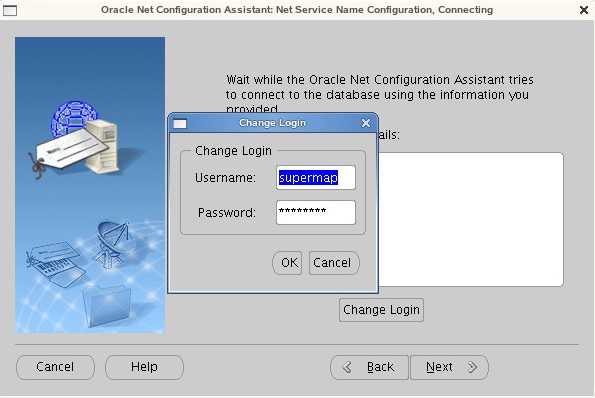This screenshot has width=595, height=398.
Task: Click the double chevron on Next
Action: click(472, 367)
